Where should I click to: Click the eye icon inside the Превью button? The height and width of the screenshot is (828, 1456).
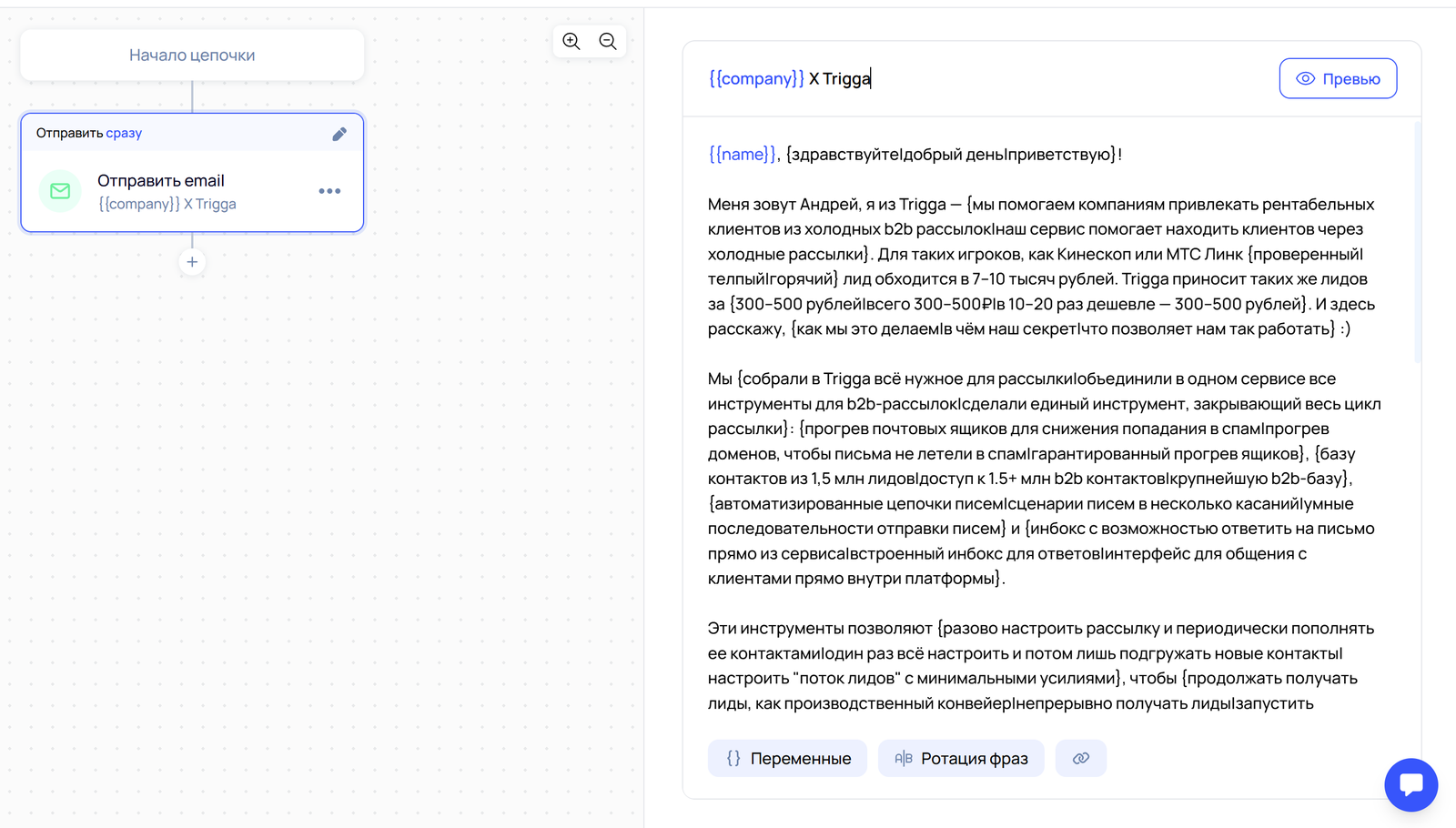tap(1305, 78)
